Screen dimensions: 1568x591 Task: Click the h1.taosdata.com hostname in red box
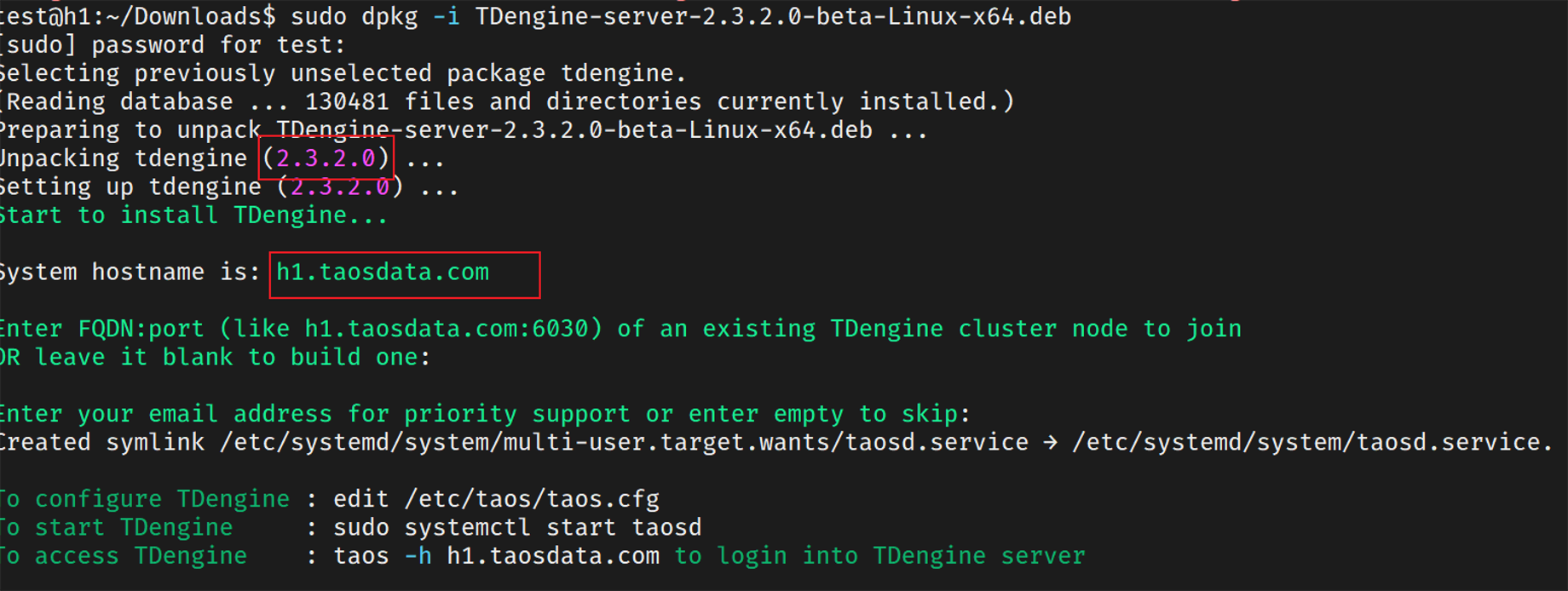coord(383,273)
